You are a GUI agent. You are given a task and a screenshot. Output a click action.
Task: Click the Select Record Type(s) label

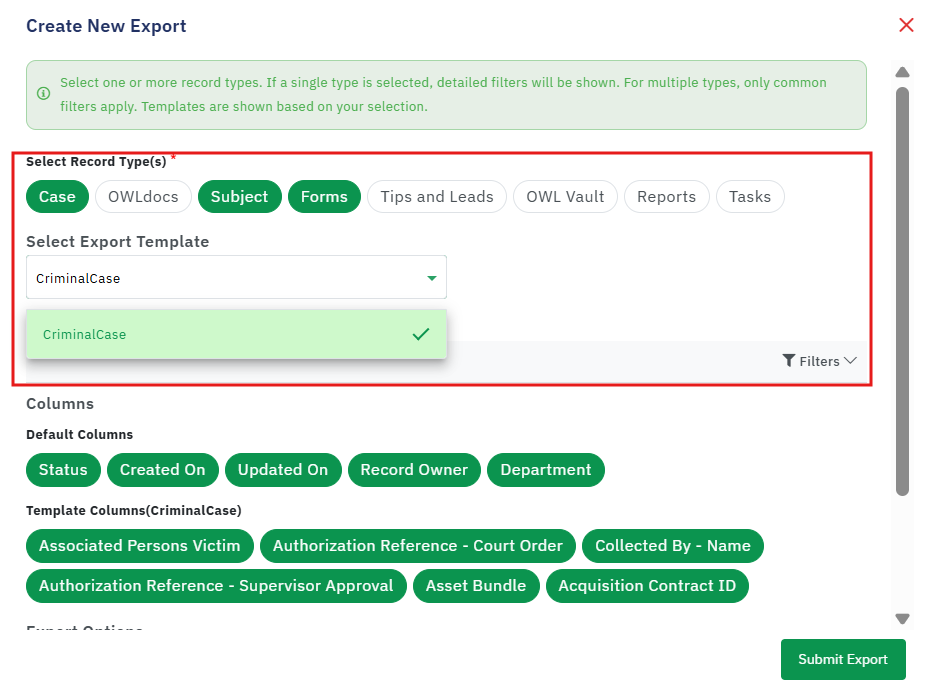click(96, 161)
